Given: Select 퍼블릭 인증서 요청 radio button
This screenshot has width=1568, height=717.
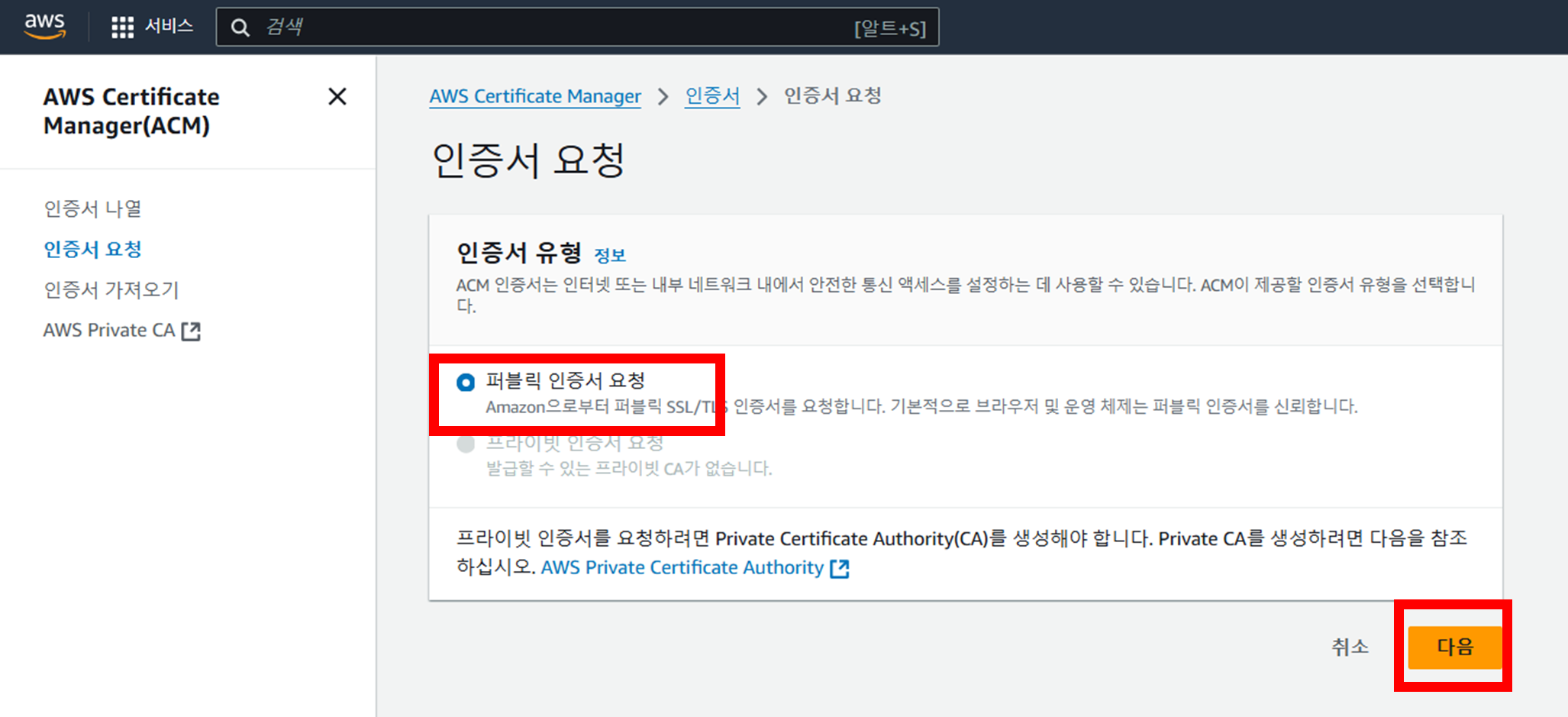Looking at the screenshot, I should 466,383.
